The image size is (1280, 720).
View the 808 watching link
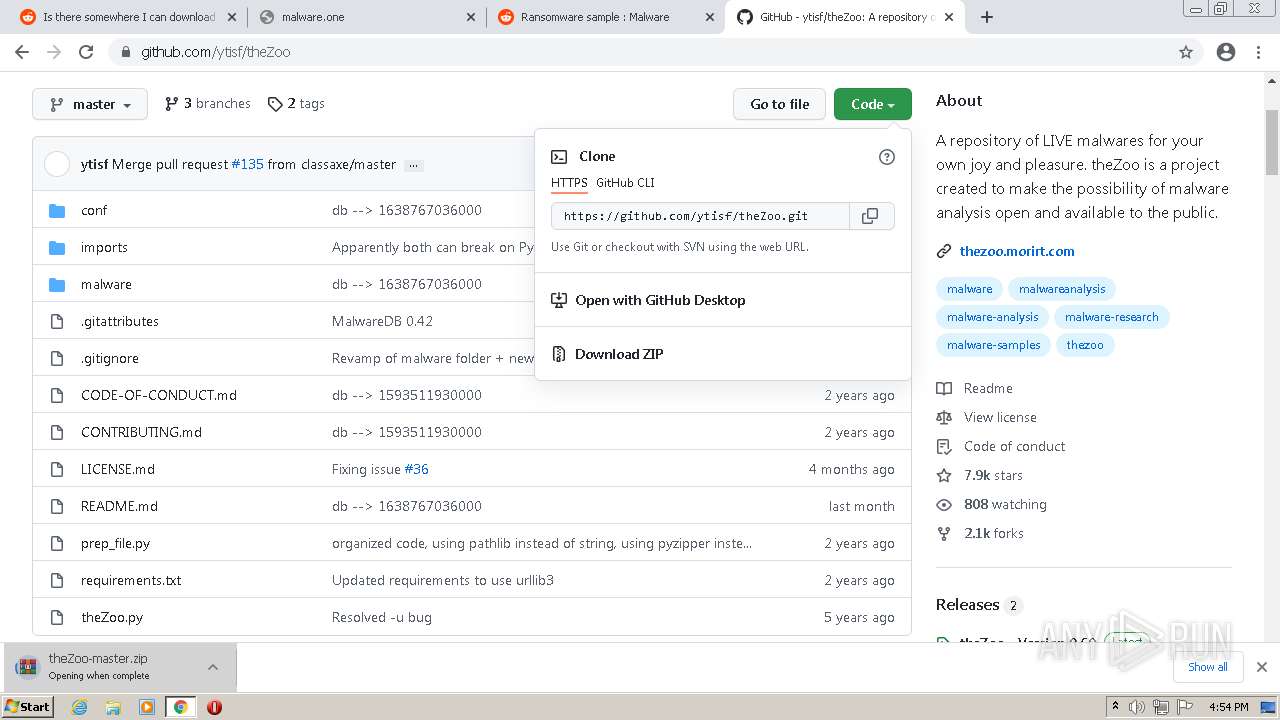1005,504
